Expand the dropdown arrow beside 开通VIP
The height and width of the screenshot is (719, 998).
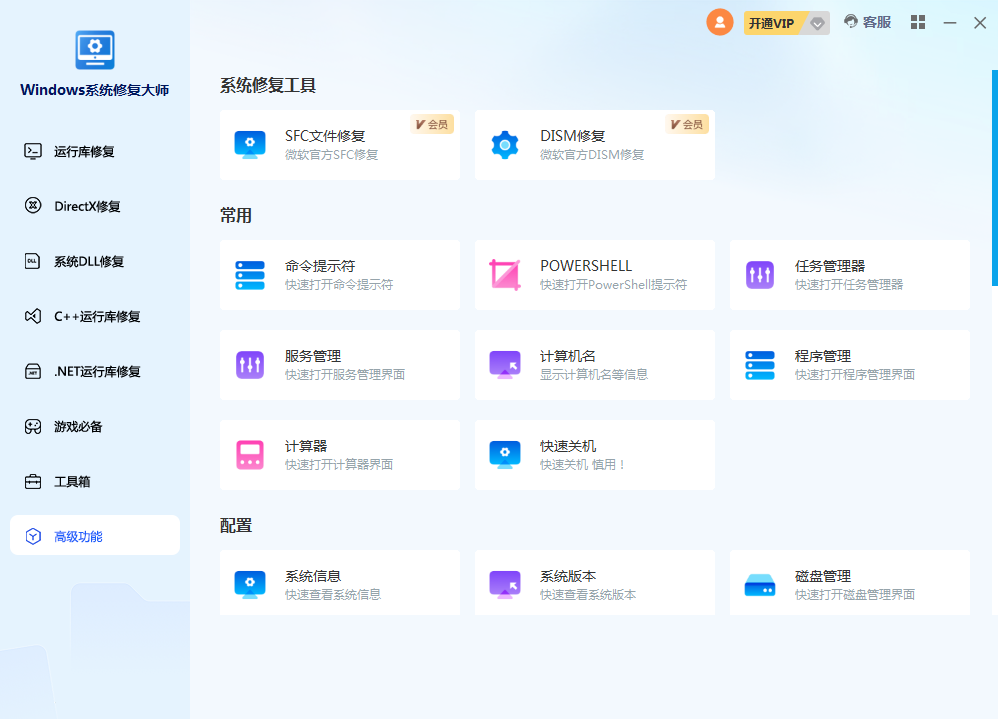coord(817,23)
